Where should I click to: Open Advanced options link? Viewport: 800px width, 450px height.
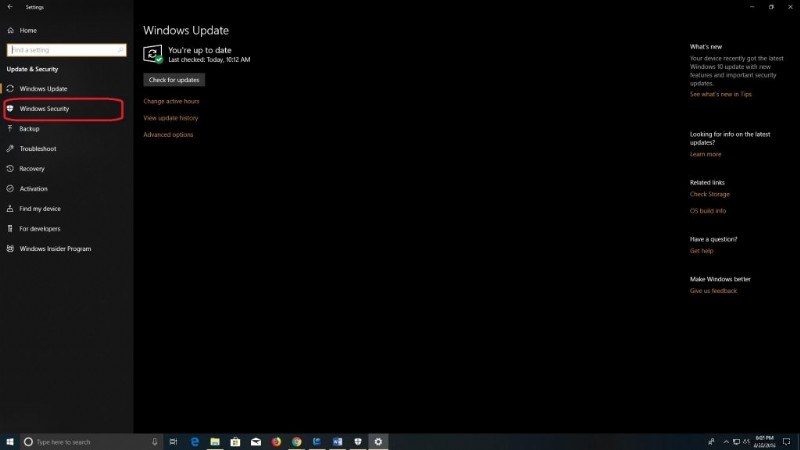pyautogui.click(x=168, y=135)
